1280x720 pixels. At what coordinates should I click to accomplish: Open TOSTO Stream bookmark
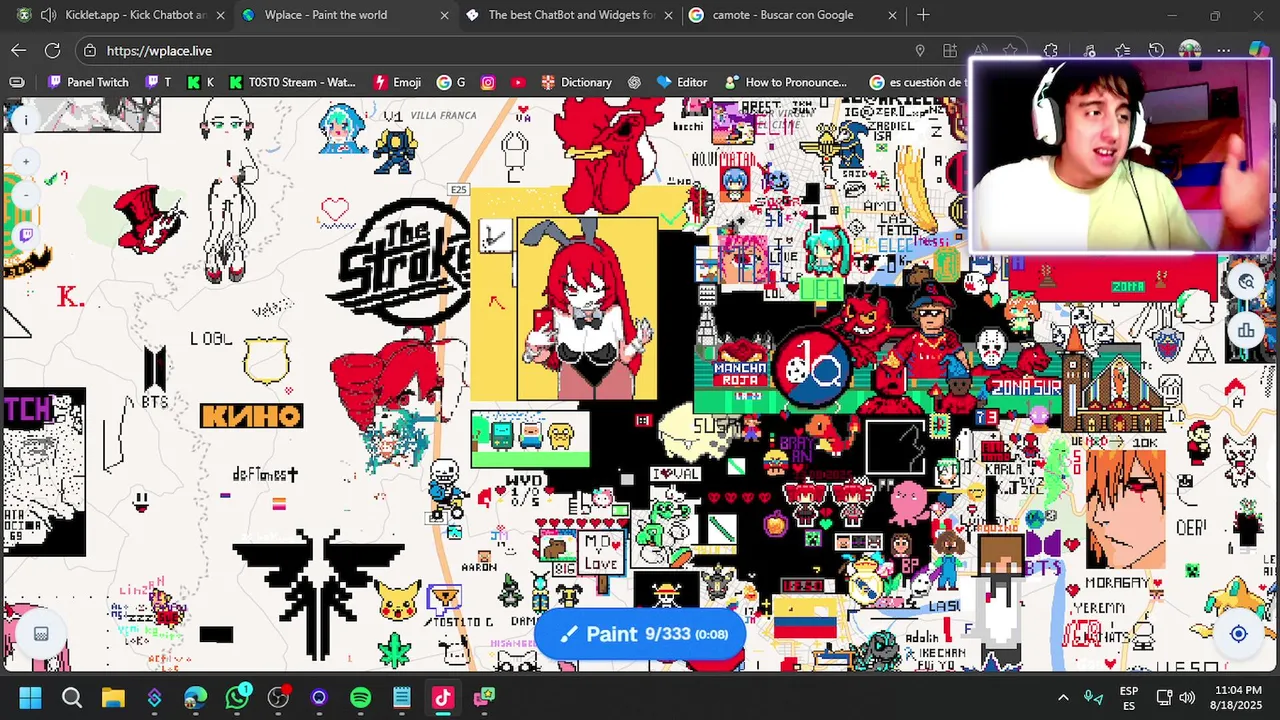click(x=292, y=82)
